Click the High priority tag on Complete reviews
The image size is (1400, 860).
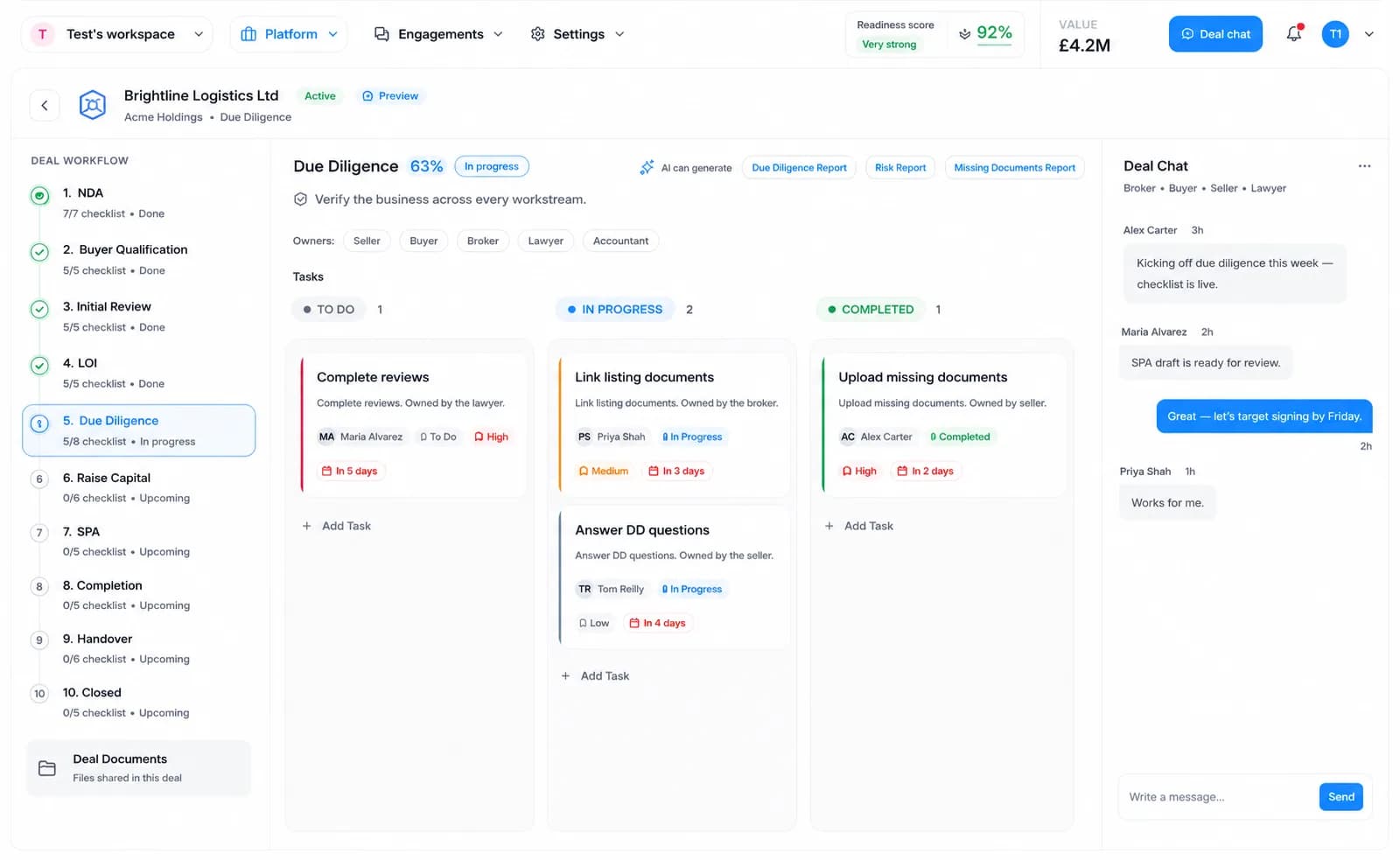(491, 437)
